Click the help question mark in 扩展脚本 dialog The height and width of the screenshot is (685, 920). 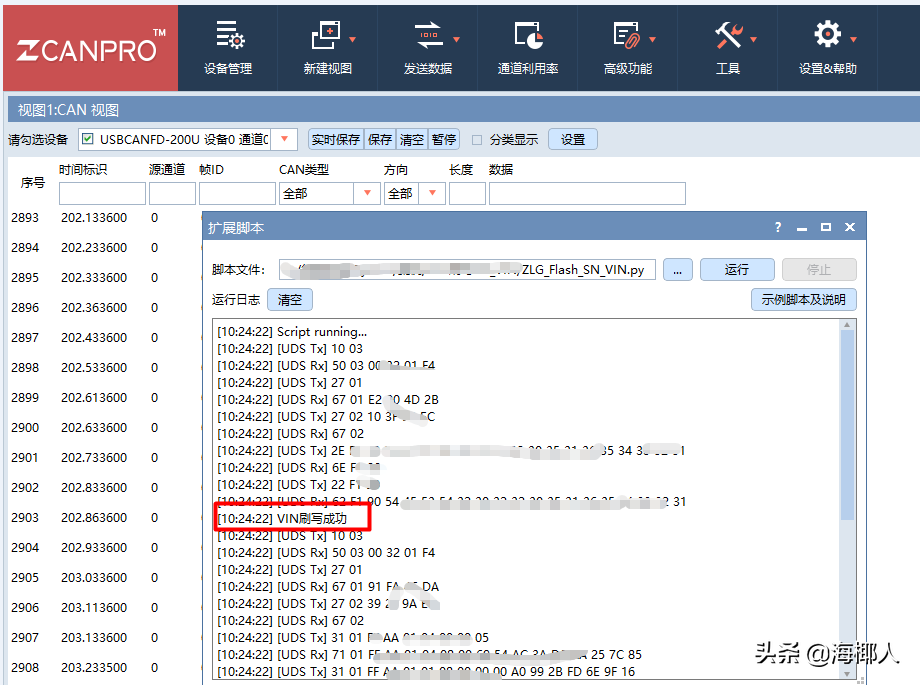pos(777,227)
